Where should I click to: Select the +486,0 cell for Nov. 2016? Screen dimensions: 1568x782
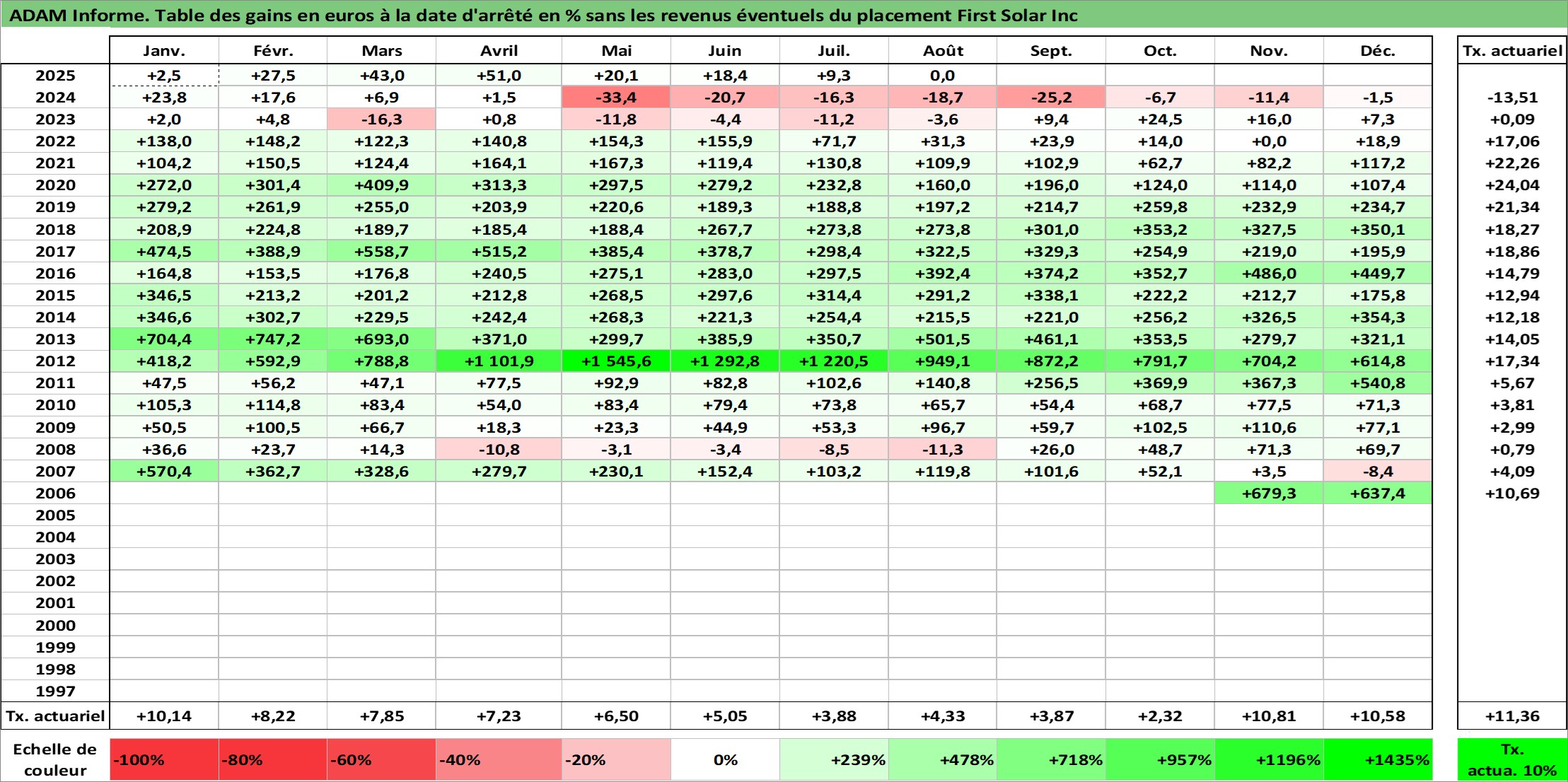[x=1269, y=274]
